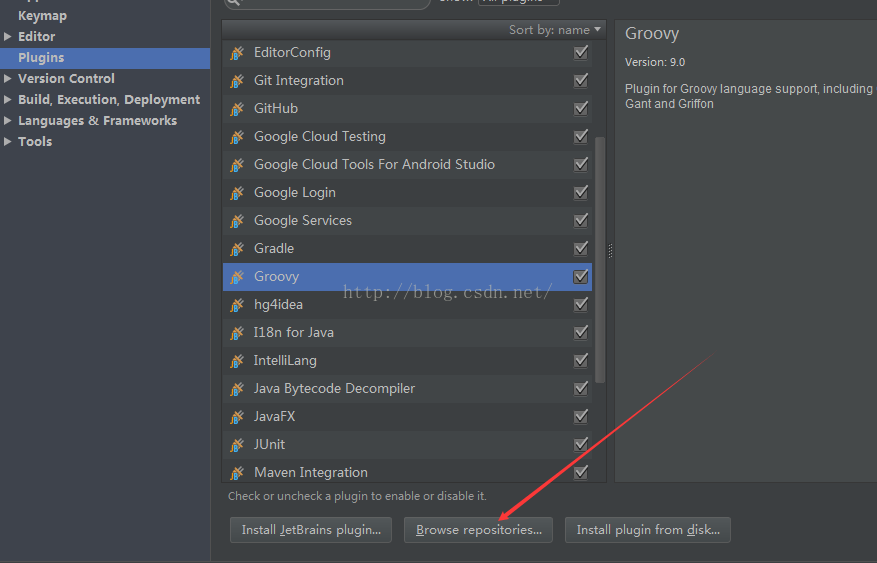Disable the EditorConfig plugin checkbox
The image size is (877, 563).
click(581, 53)
